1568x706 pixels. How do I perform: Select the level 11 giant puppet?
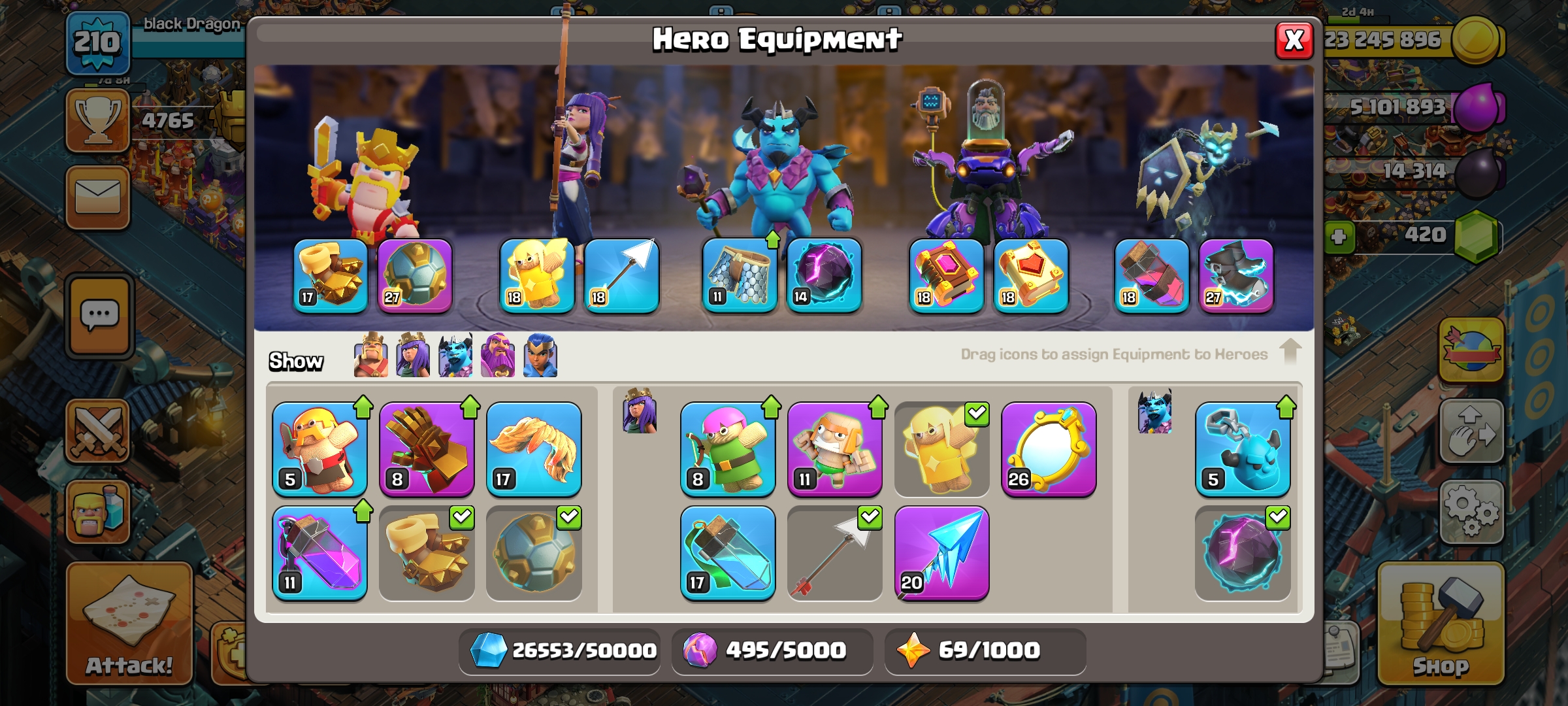point(835,449)
